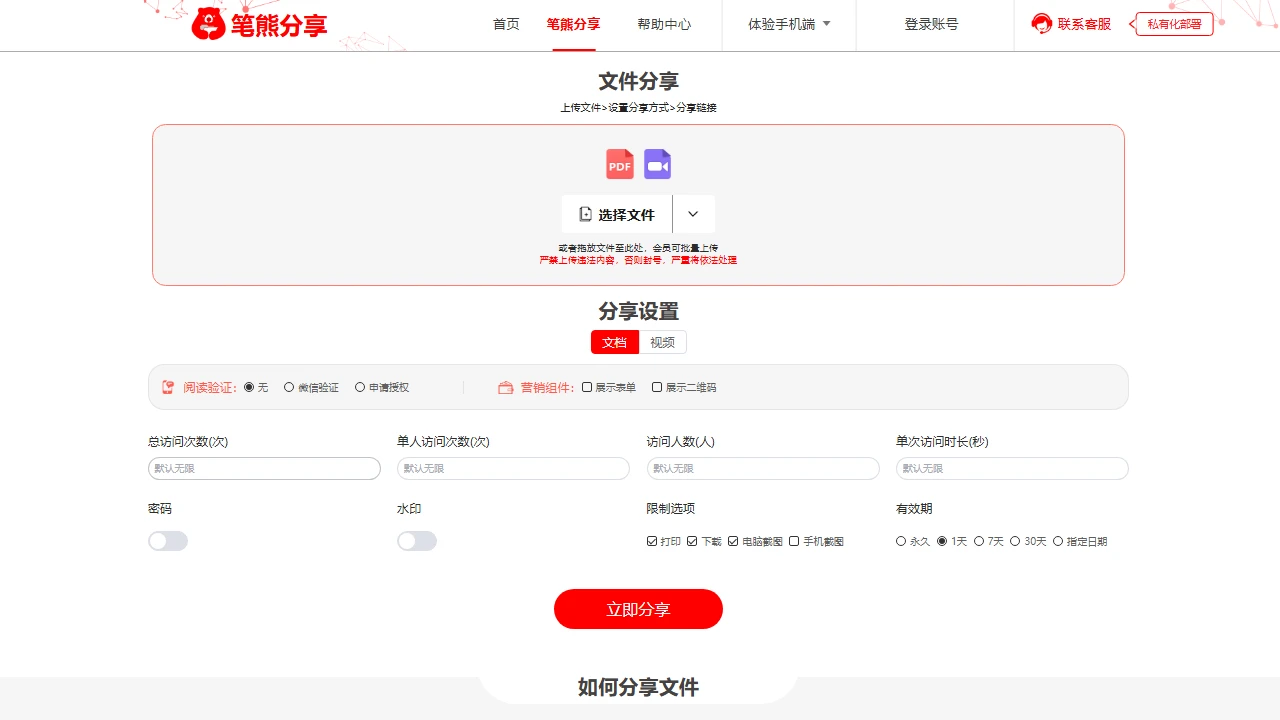Image resolution: width=1280 pixels, height=720 pixels.
Task: Click the 笔熊分享 bear logo icon
Action: point(207,21)
